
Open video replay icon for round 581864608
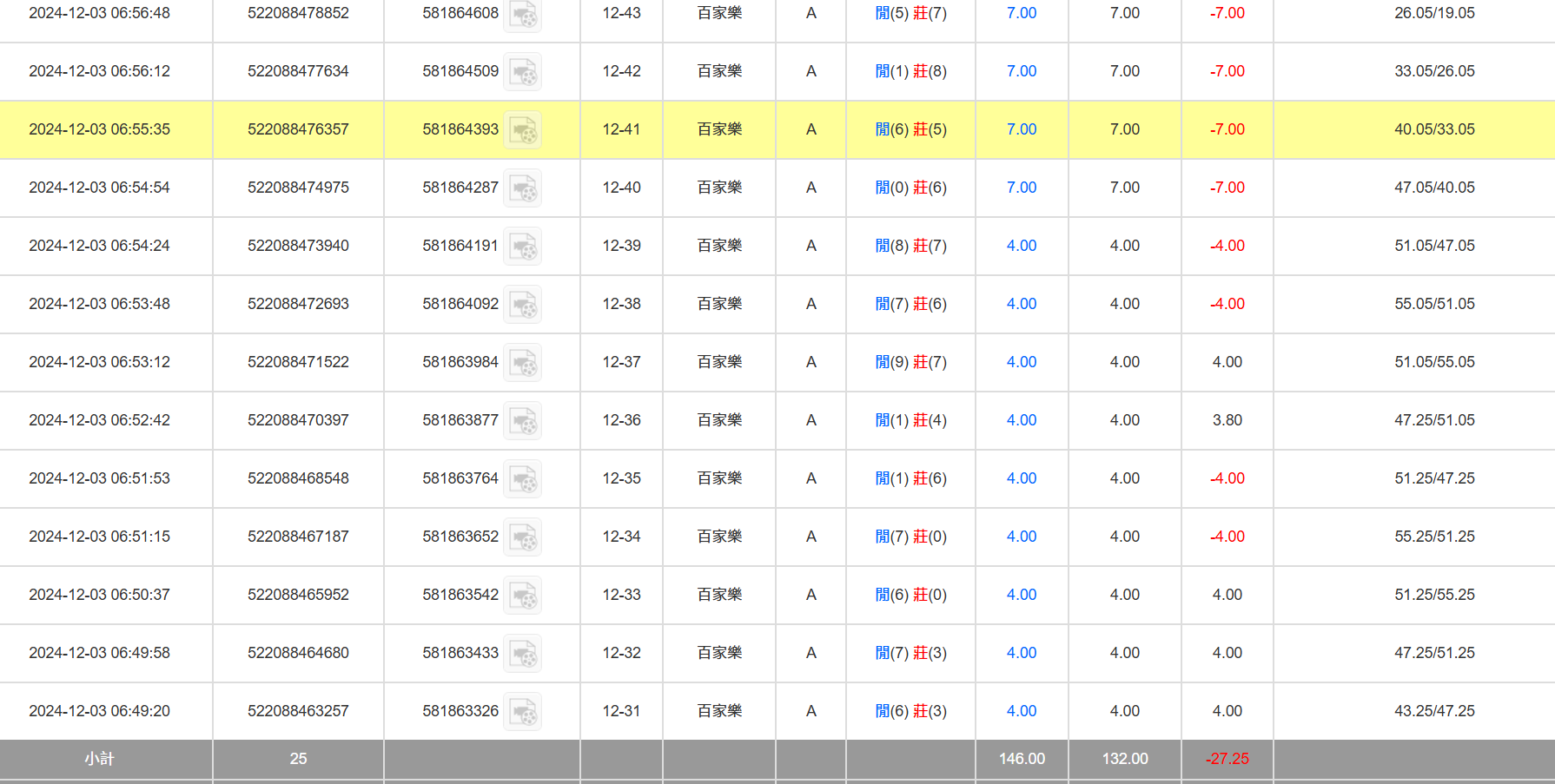tap(523, 15)
